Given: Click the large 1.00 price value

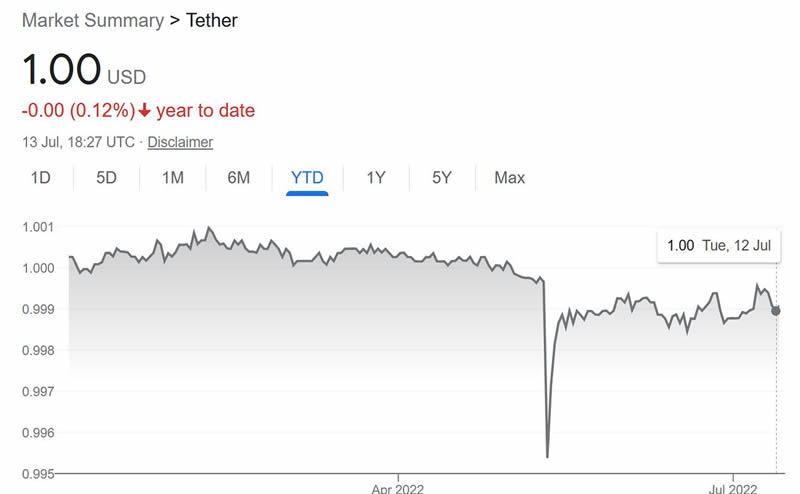Looking at the screenshot, I should 61,69.
